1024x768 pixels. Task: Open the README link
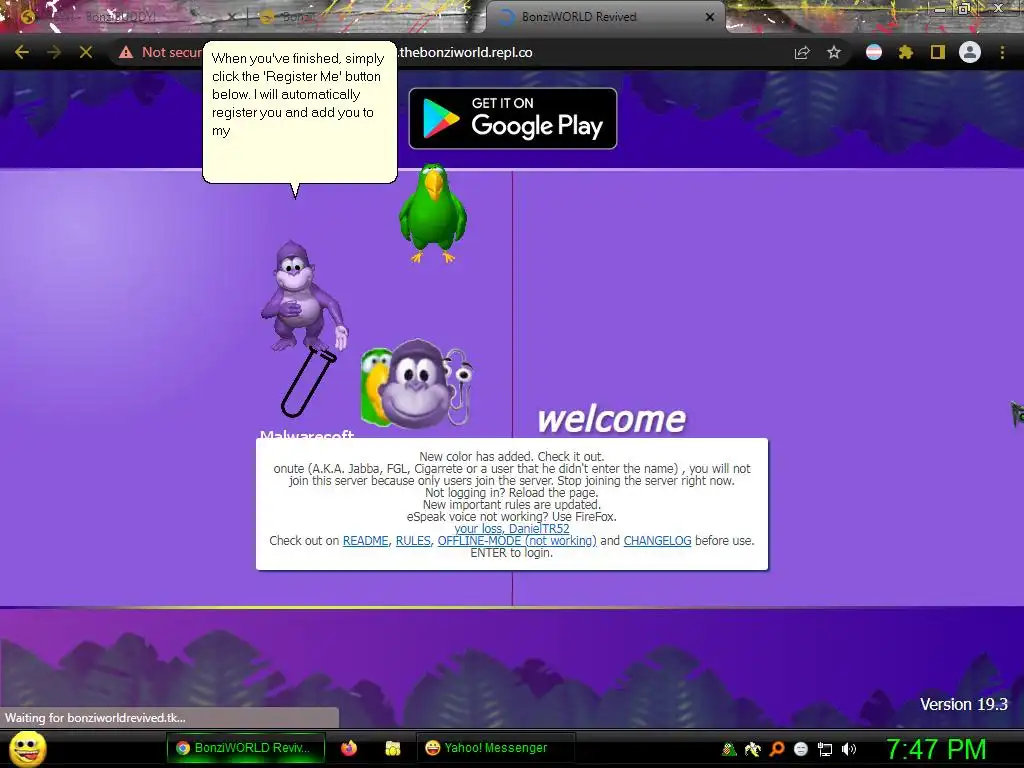click(366, 541)
